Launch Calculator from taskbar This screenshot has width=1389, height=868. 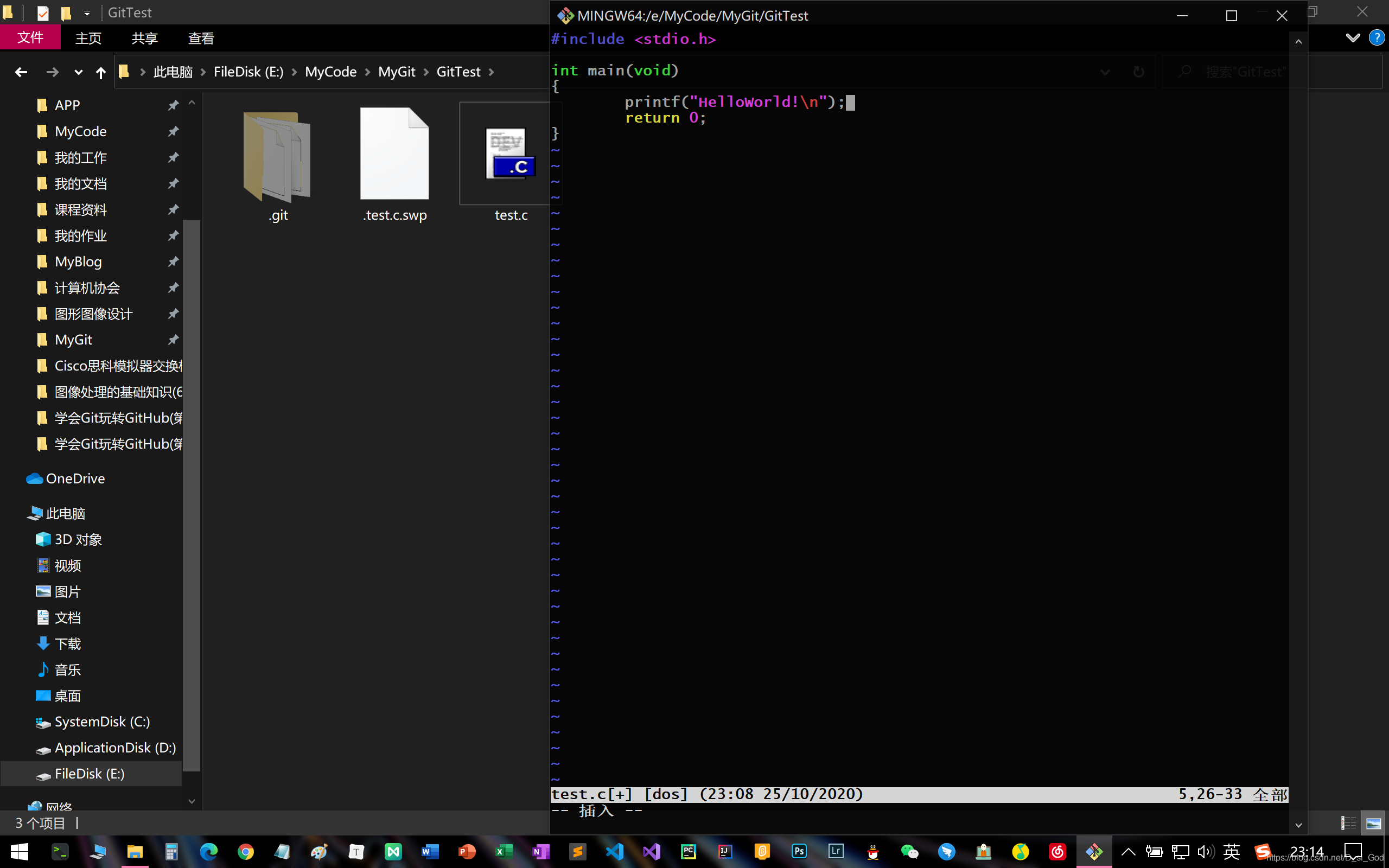click(171, 852)
